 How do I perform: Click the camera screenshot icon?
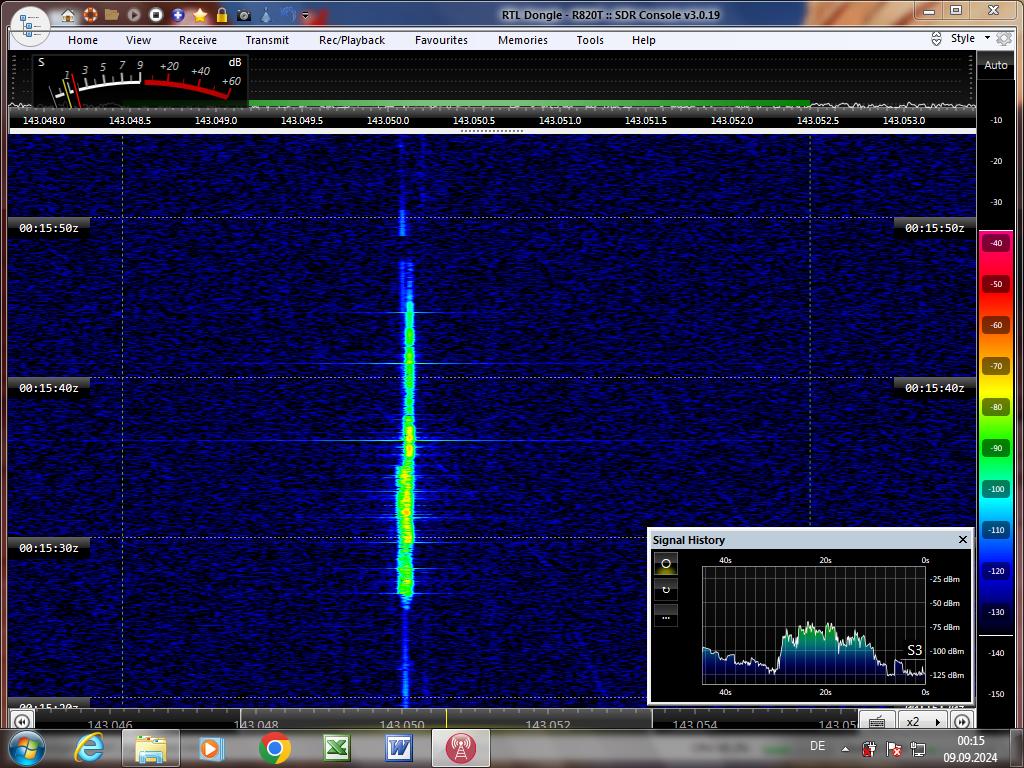pyautogui.click(x=244, y=14)
